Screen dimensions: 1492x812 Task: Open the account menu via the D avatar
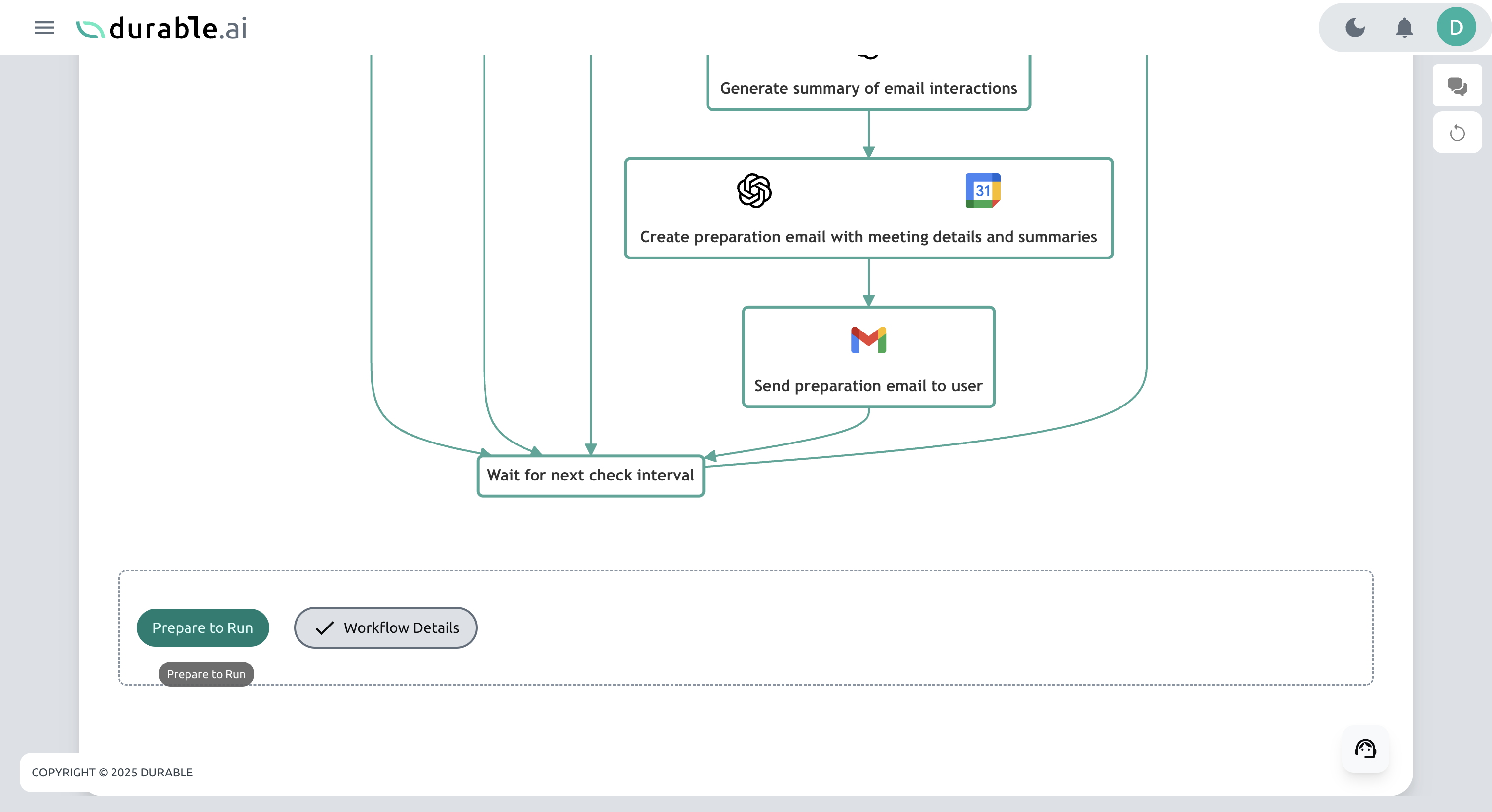click(1456, 26)
